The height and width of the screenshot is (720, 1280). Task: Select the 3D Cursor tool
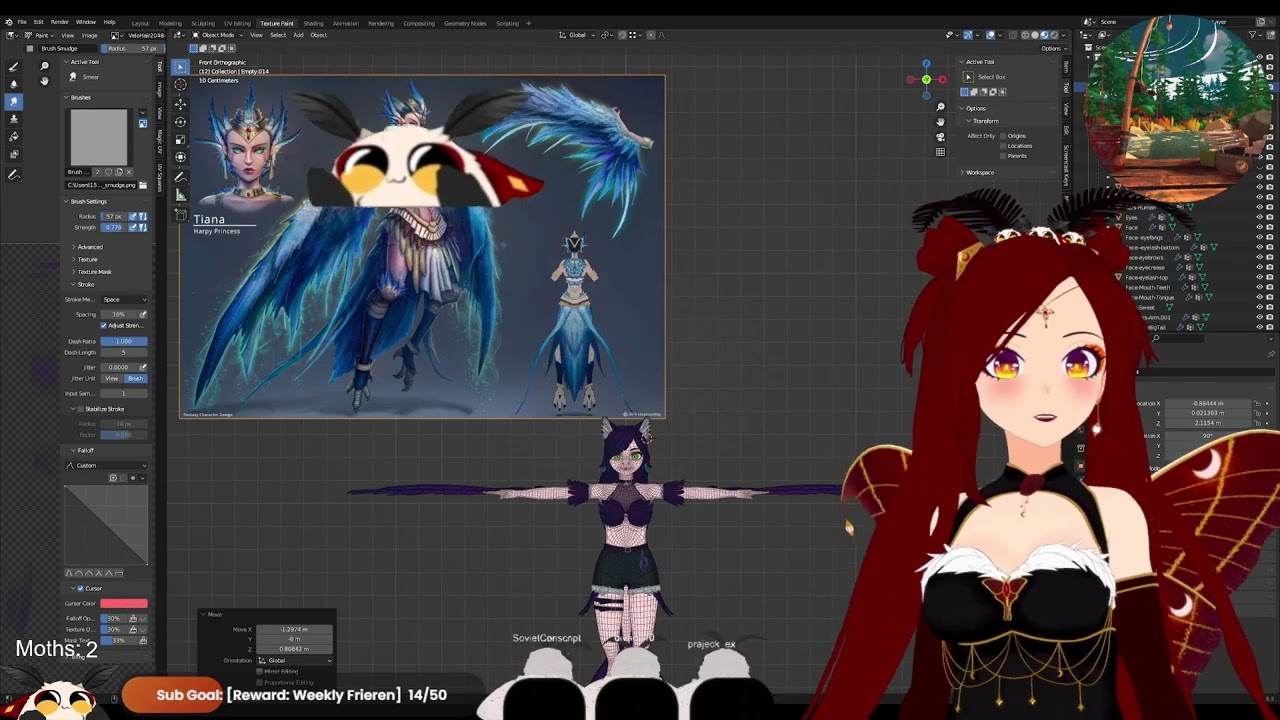pos(180,85)
